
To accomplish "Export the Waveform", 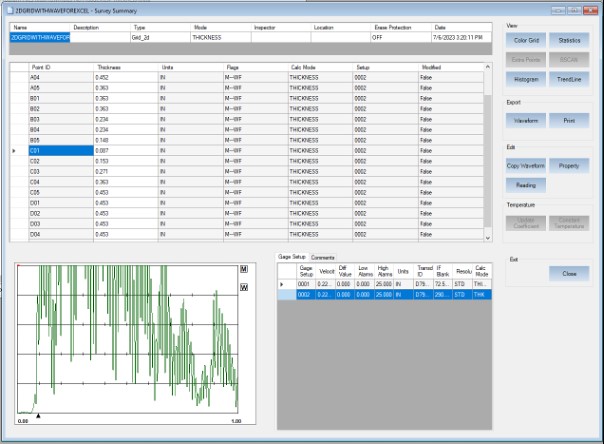I will [526, 119].
